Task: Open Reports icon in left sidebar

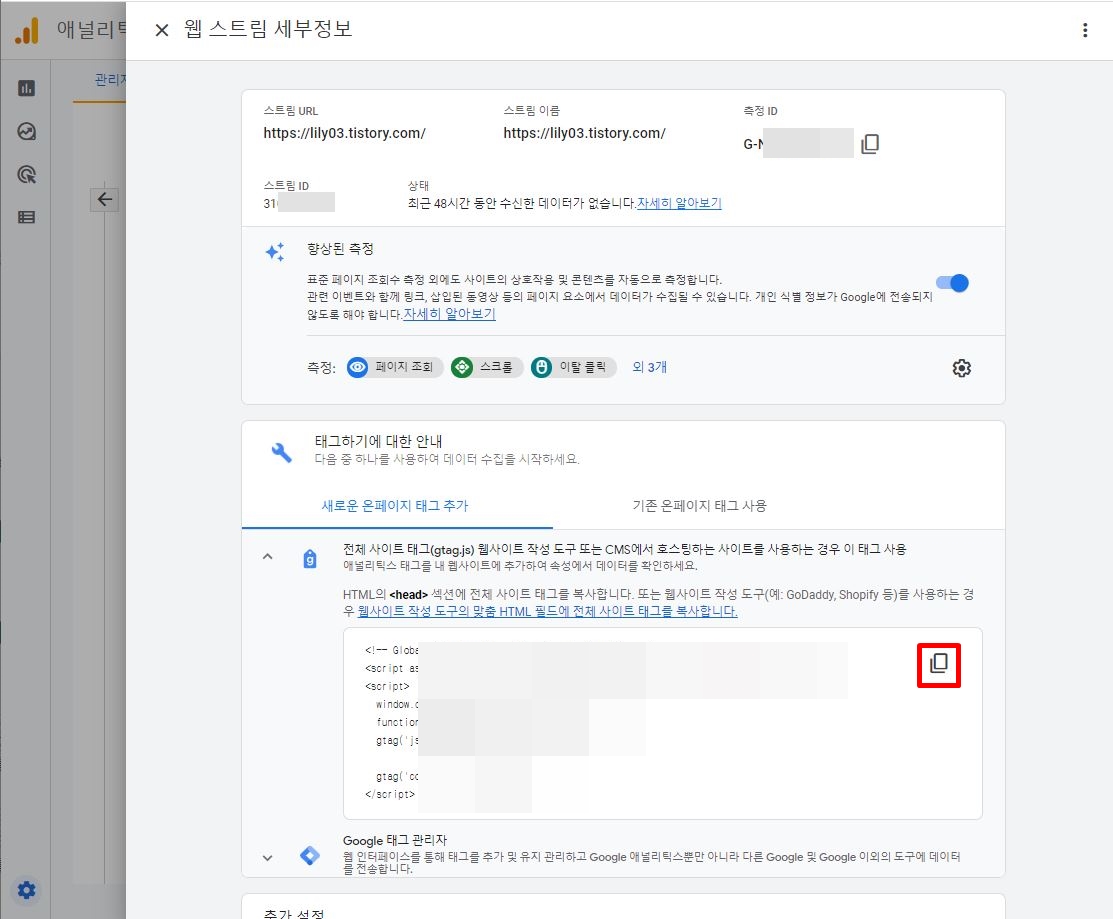Action: click(26, 88)
